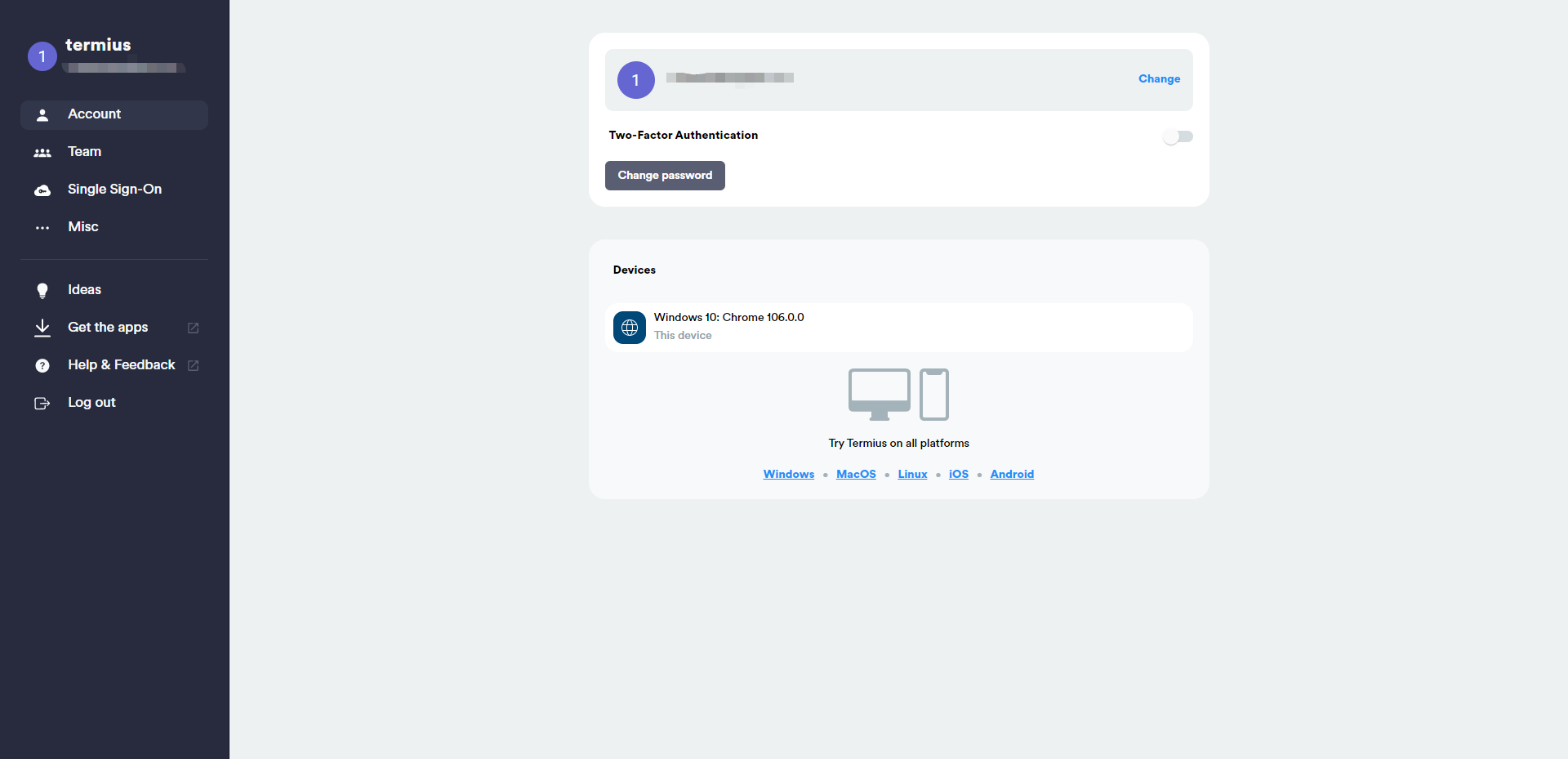The image size is (1568, 759).
Task: Click the phone illustration
Action: point(934,395)
